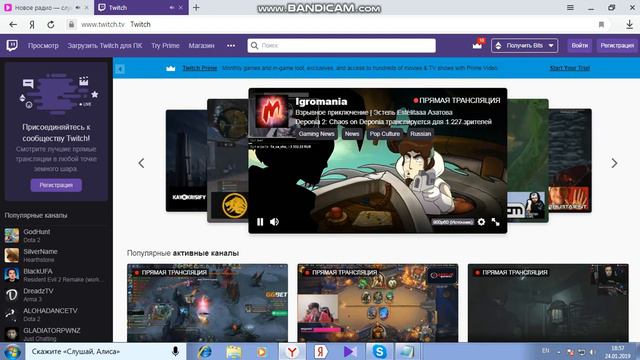Click the search field
Screen dimensions: 640x360
tap(342, 46)
